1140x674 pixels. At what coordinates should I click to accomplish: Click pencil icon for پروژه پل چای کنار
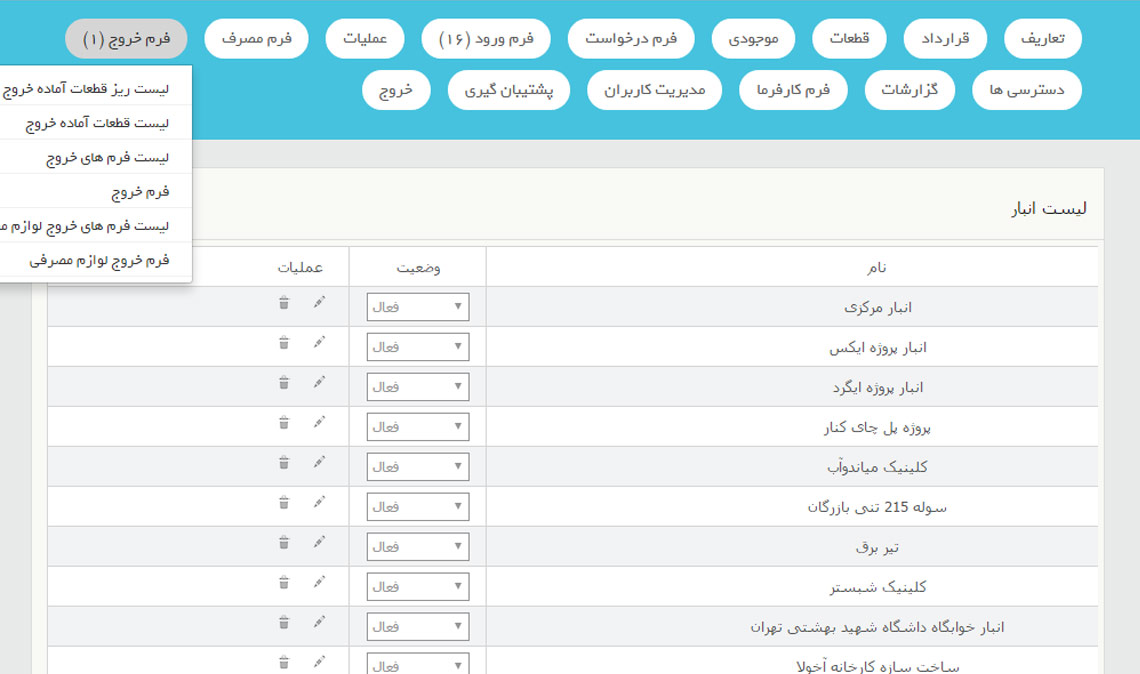click(319, 422)
